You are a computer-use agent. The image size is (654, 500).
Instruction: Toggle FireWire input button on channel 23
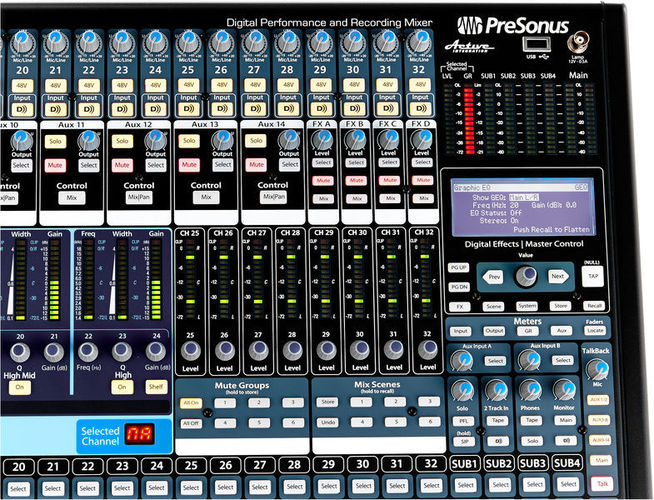tap(122, 110)
